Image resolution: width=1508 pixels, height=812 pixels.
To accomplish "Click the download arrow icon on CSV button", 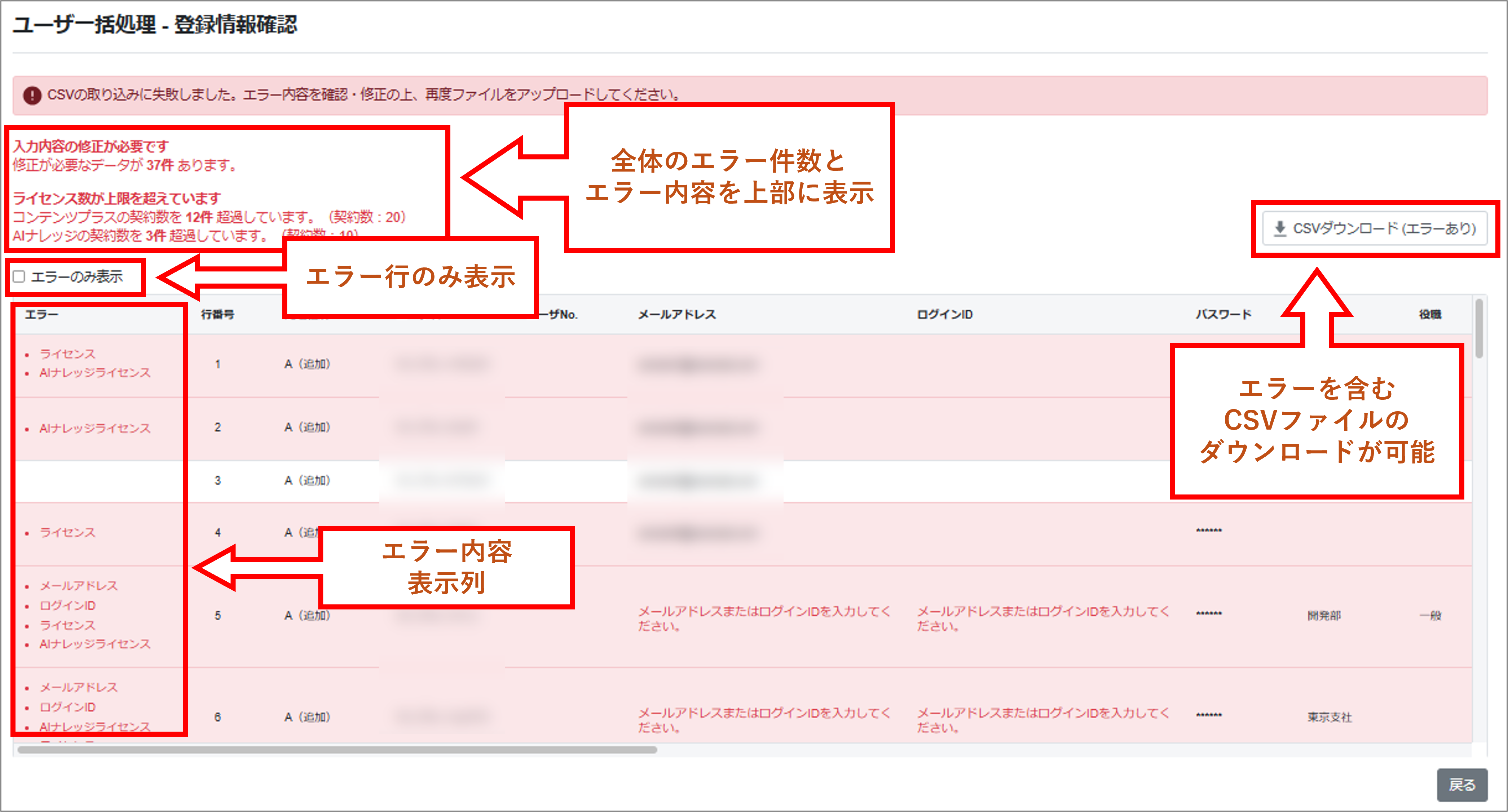I will tap(1280, 228).
